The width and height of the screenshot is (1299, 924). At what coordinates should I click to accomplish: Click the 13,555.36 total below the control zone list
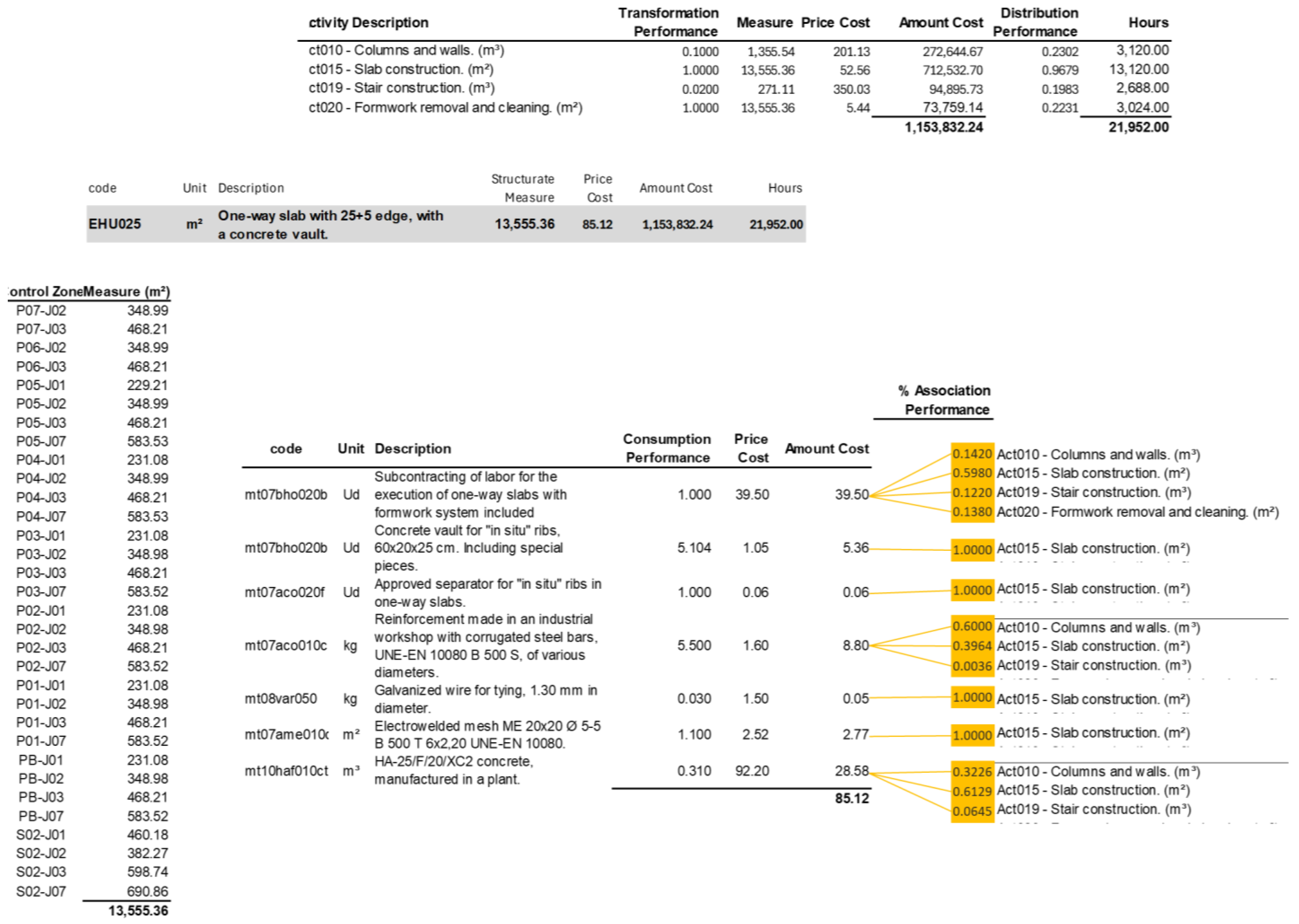coord(138,910)
